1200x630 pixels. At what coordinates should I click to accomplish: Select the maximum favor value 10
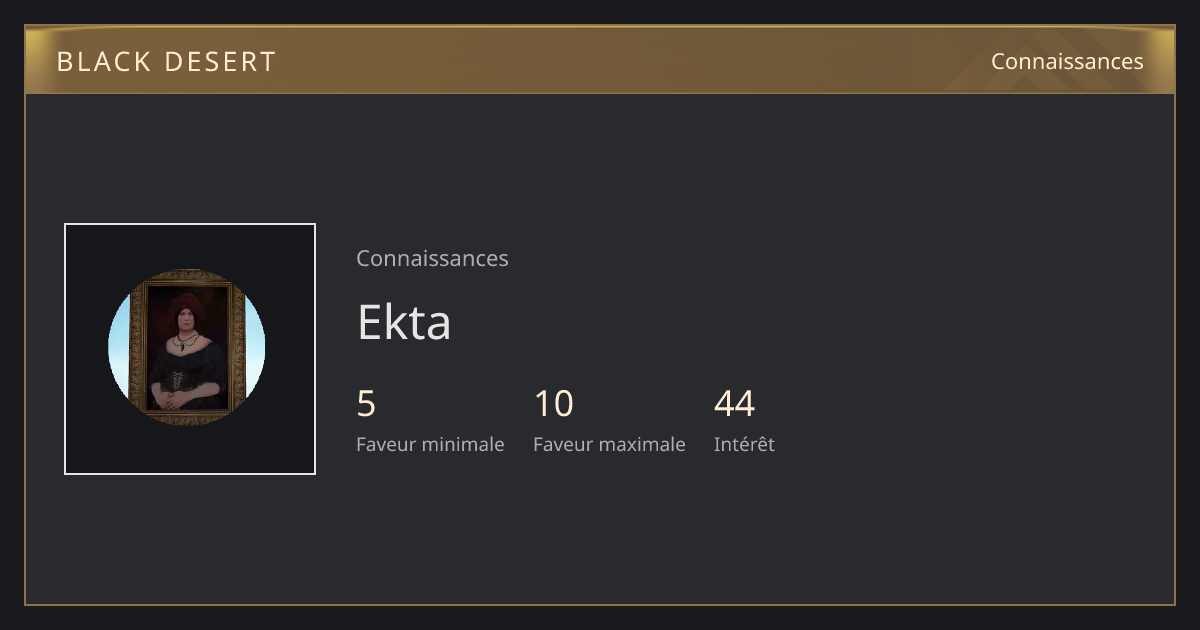(x=554, y=404)
